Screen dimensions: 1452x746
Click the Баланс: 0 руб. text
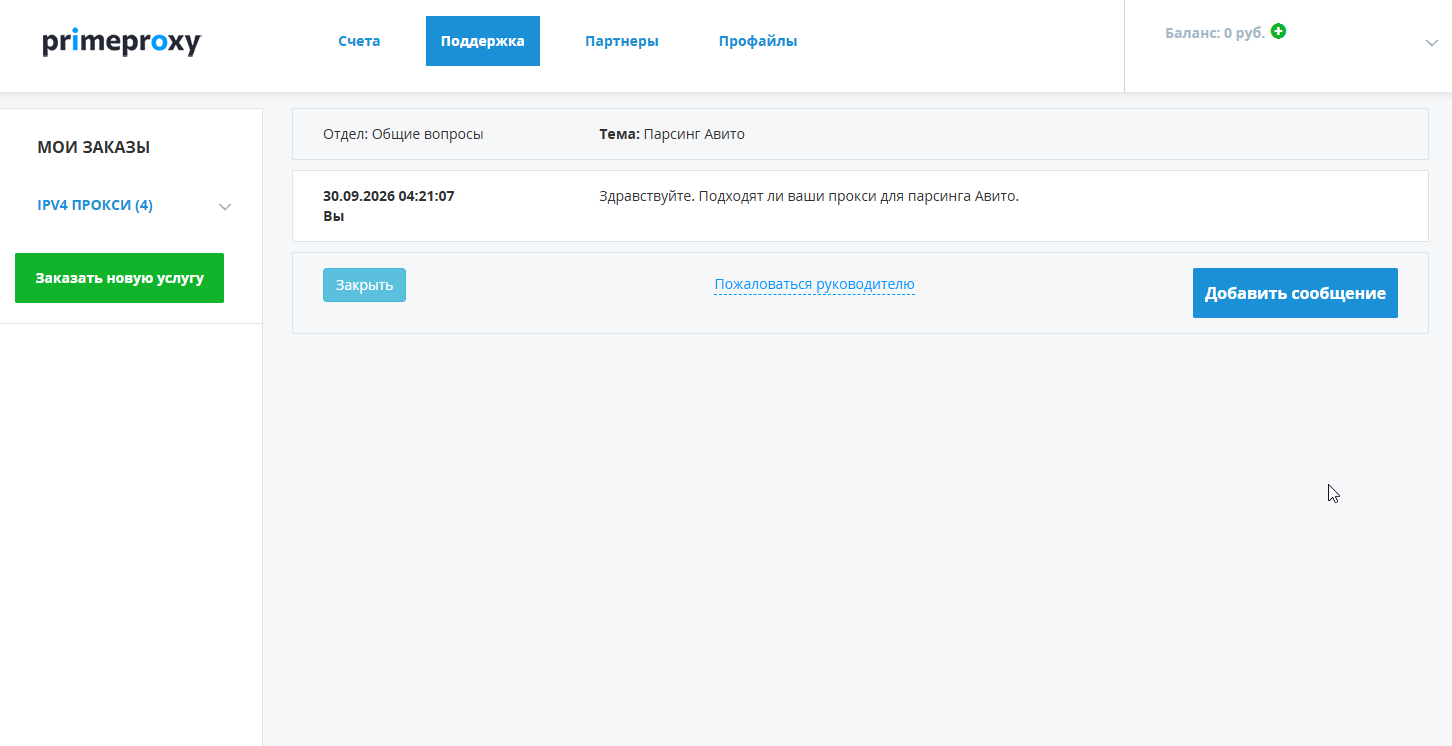point(1215,33)
